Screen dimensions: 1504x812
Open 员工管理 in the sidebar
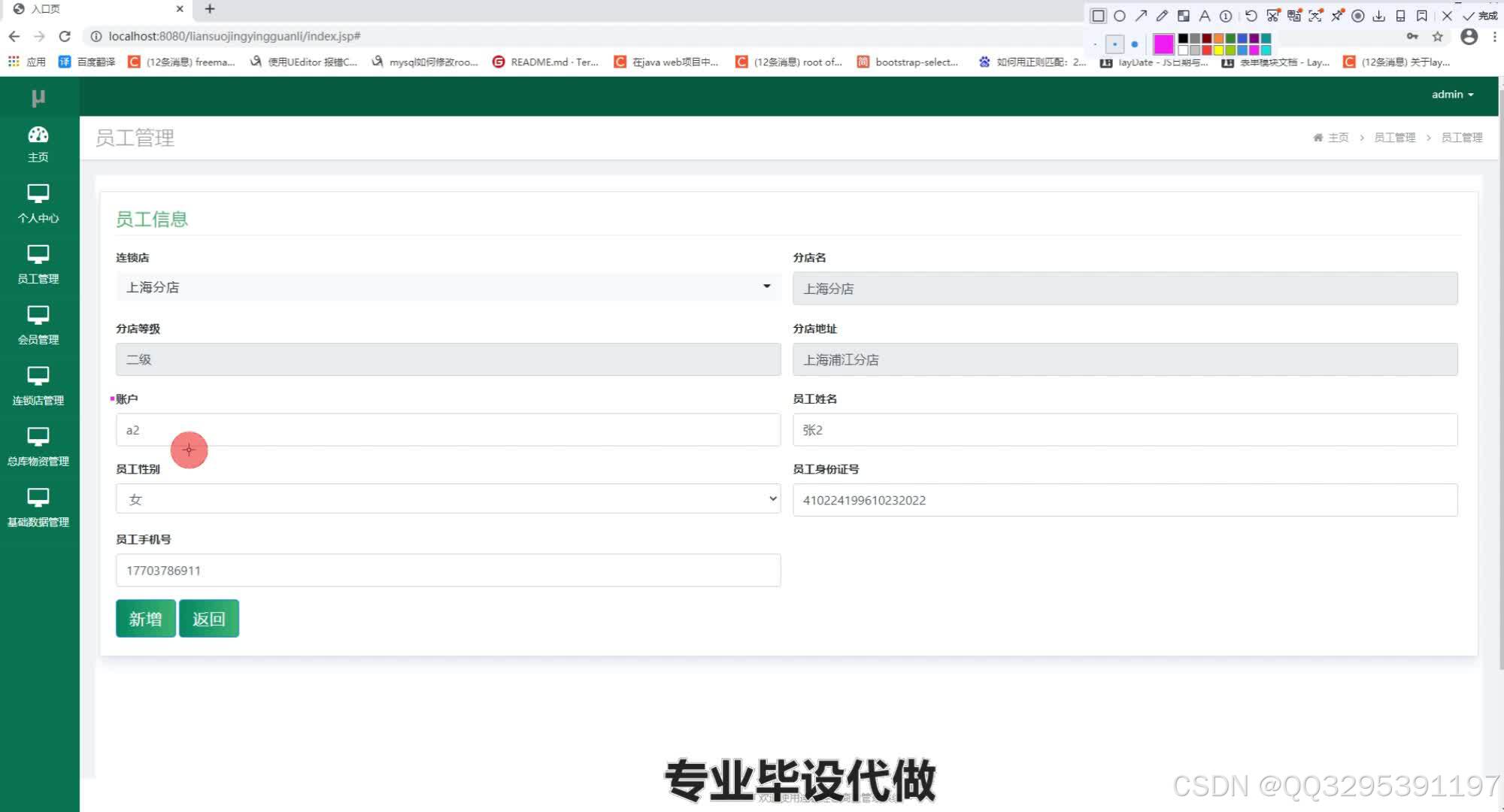(38, 265)
